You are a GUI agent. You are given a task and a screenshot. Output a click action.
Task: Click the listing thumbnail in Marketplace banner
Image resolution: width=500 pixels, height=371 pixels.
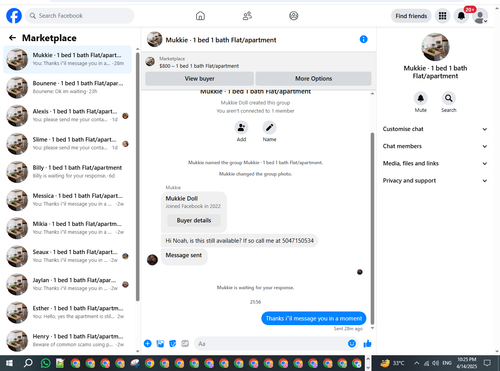(150, 62)
